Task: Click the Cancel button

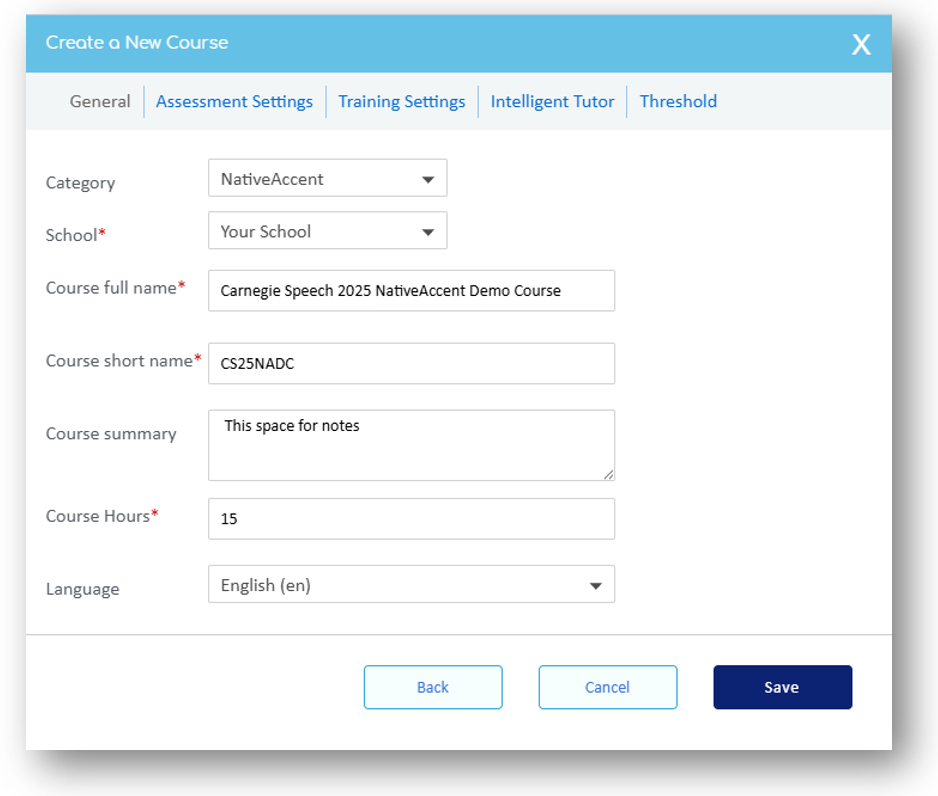Action: [607, 687]
